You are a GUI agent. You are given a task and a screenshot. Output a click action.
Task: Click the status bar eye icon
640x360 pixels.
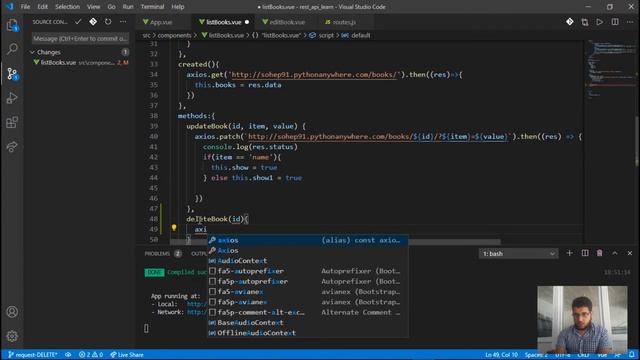click(x=68, y=355)
